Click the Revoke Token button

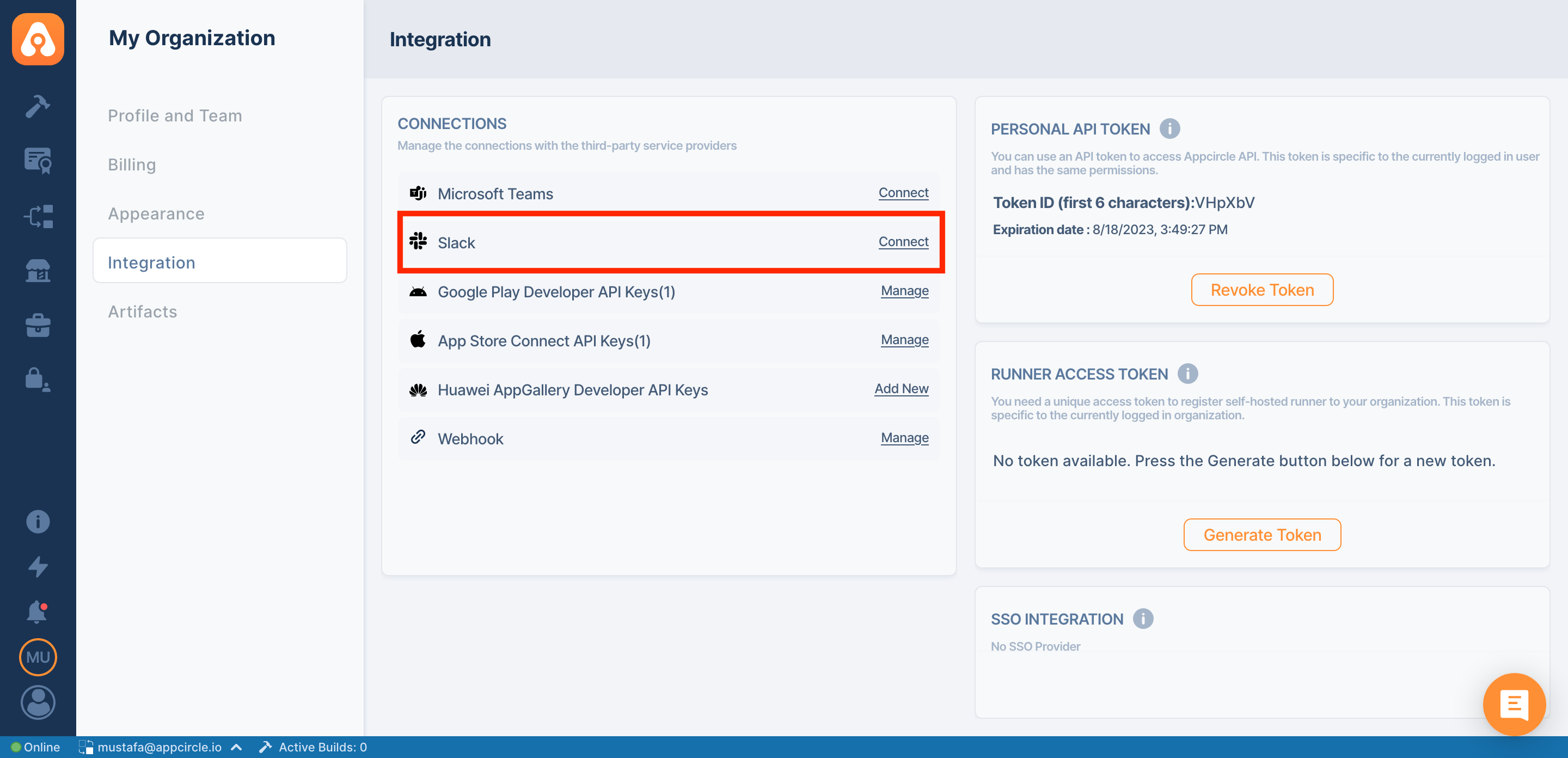click(1262, 290)
